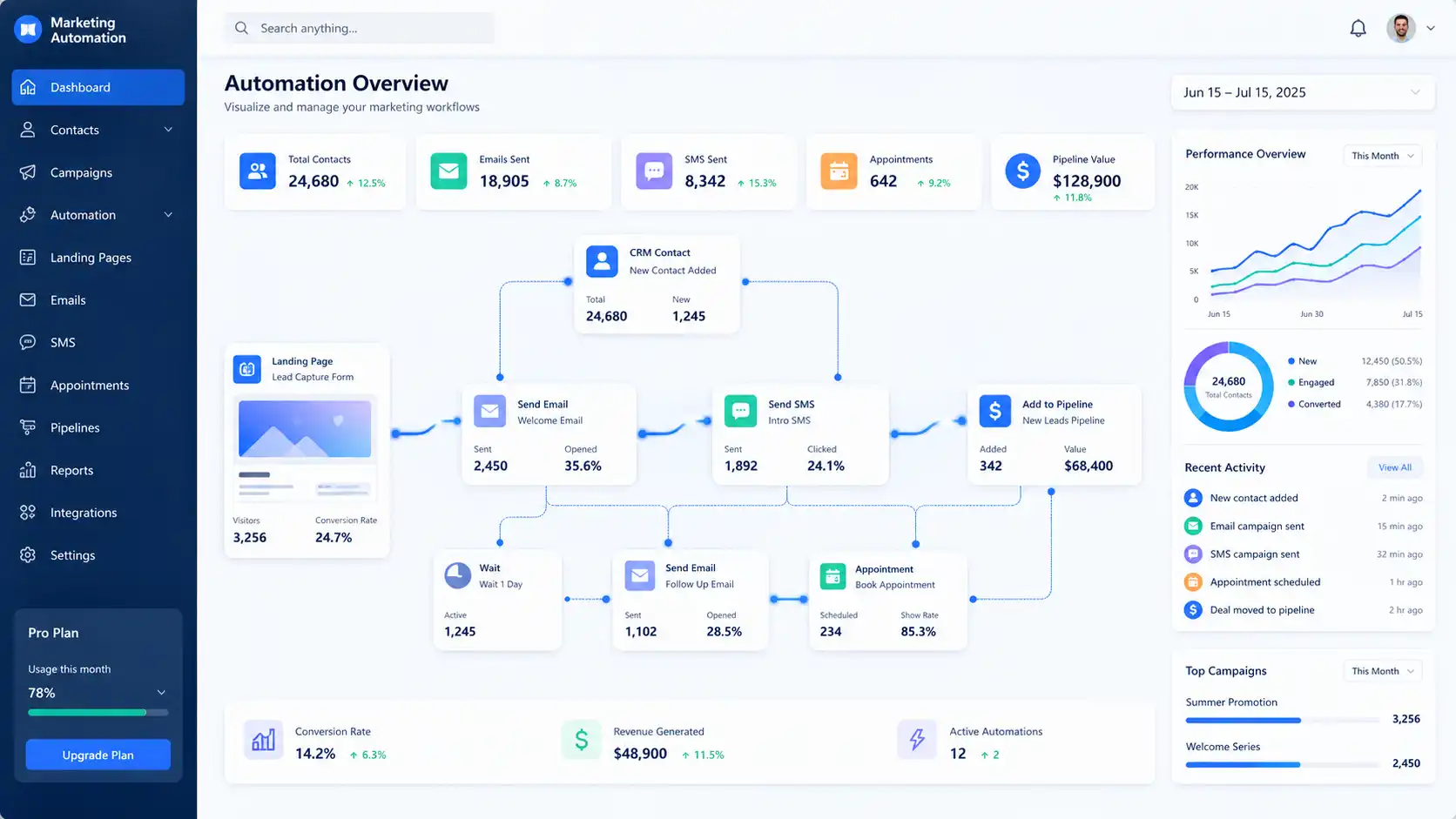1456x819 pixels.
Task: Click View All in Recent Activity
Action: 1395,467
